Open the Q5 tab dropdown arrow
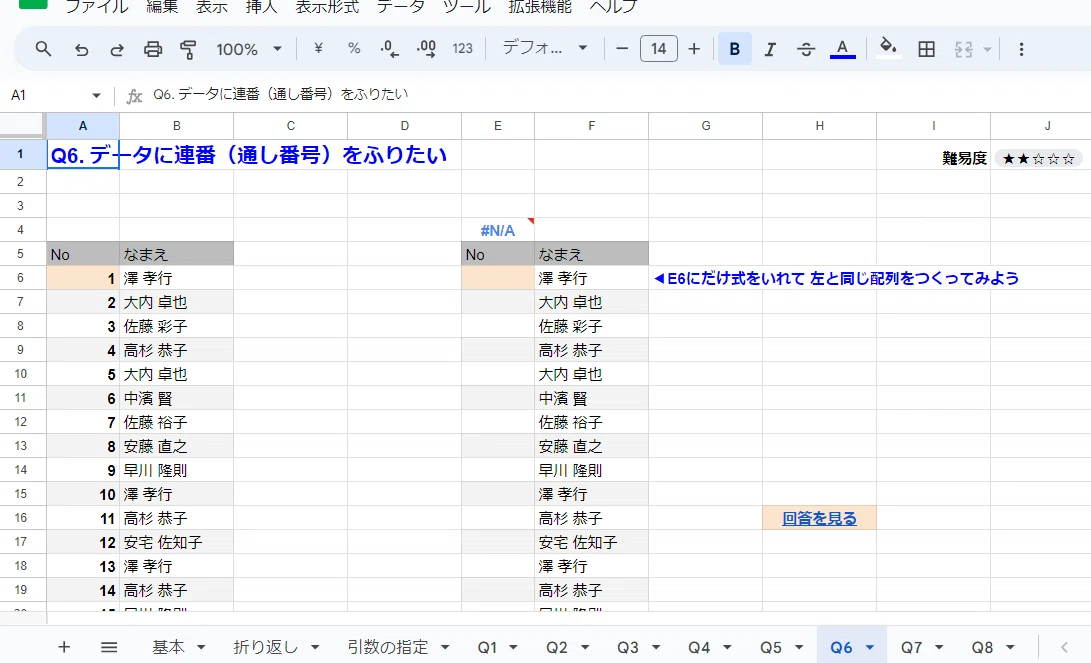The height and width of the screenshot is (663, 1091). tap(799, 647)
